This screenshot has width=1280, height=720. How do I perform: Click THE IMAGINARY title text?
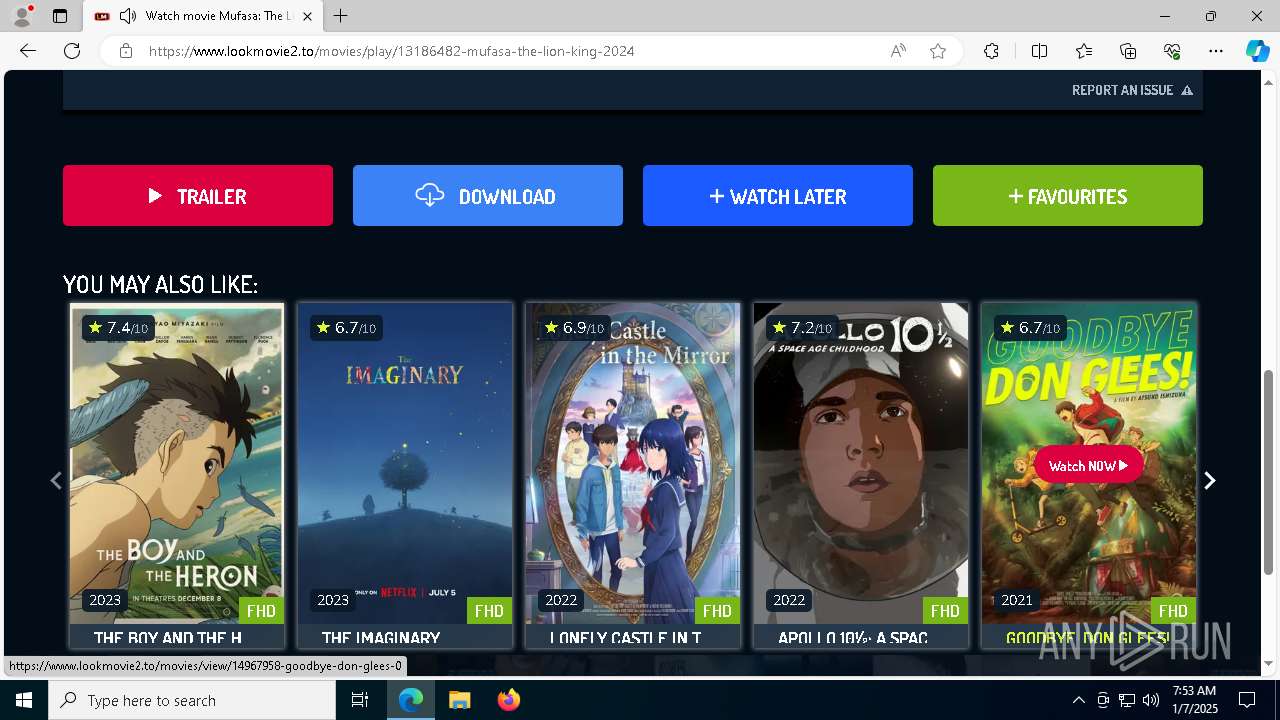[381, 638]
